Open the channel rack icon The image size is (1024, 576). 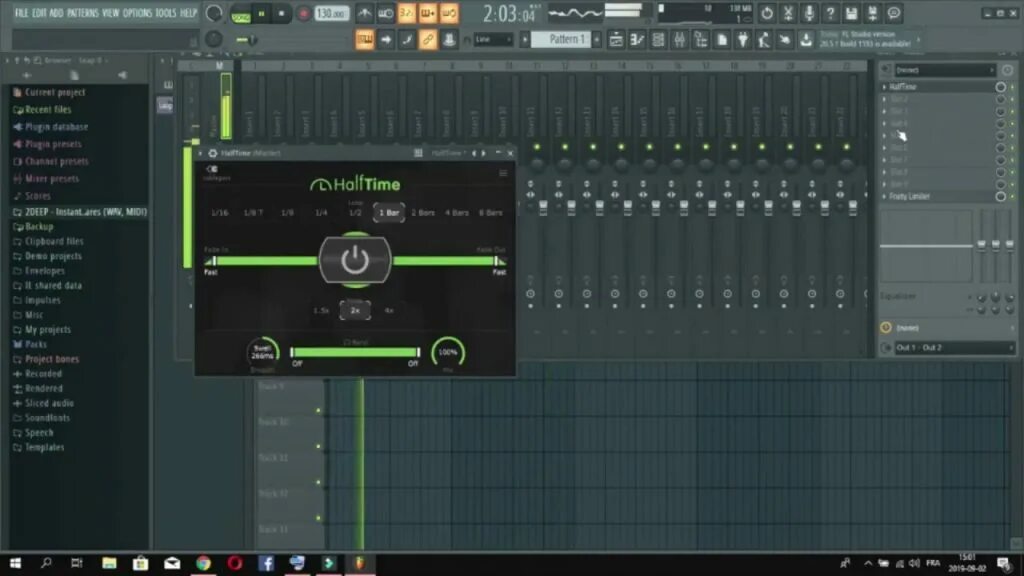658,40
